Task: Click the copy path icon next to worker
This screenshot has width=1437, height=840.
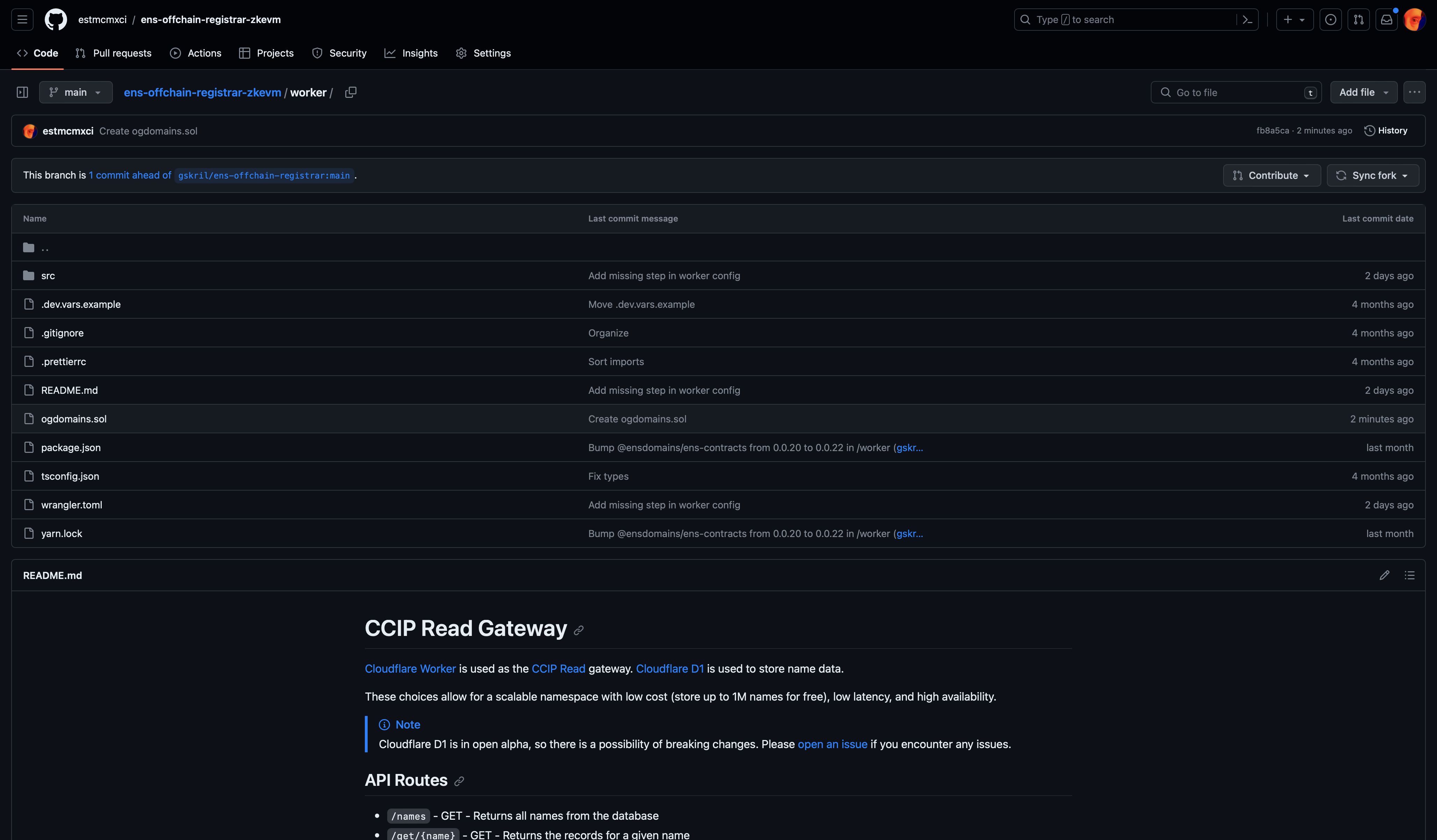Action: (x=350, y=92)
